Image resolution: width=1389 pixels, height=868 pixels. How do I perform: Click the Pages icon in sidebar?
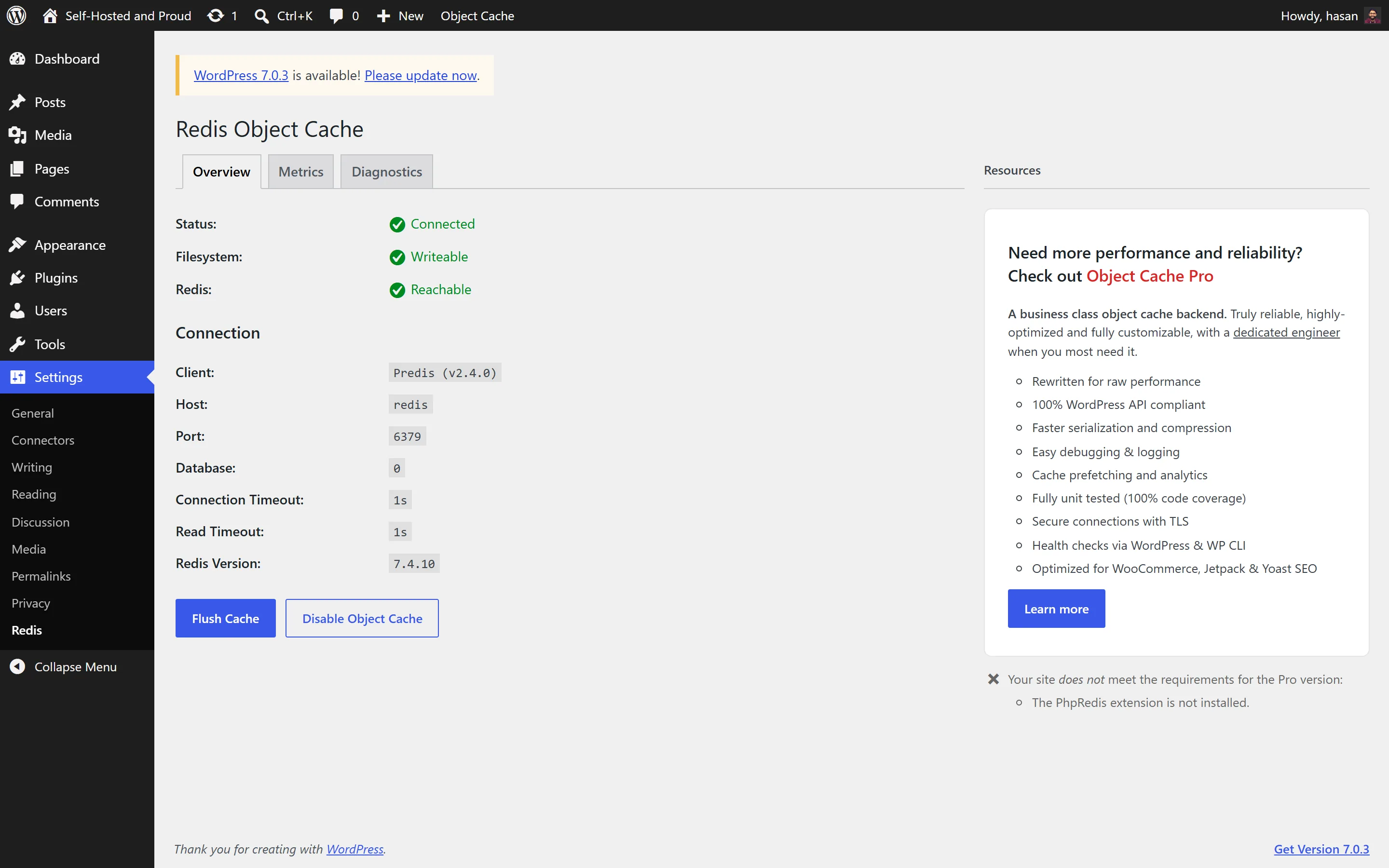[17, 168]
